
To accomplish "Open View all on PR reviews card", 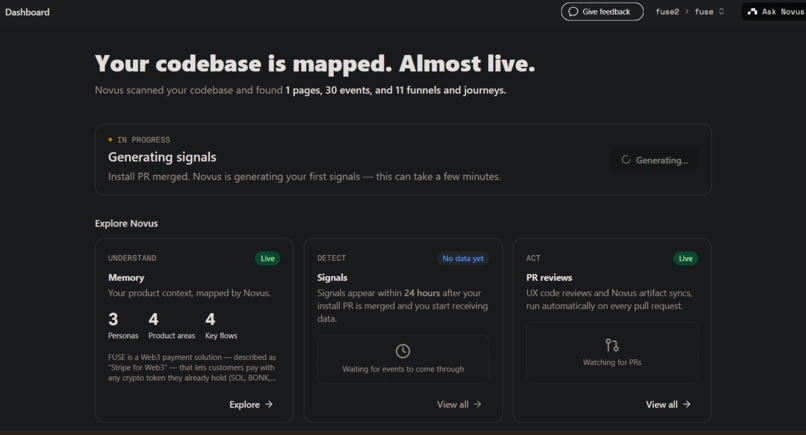I will pos(668,405).
